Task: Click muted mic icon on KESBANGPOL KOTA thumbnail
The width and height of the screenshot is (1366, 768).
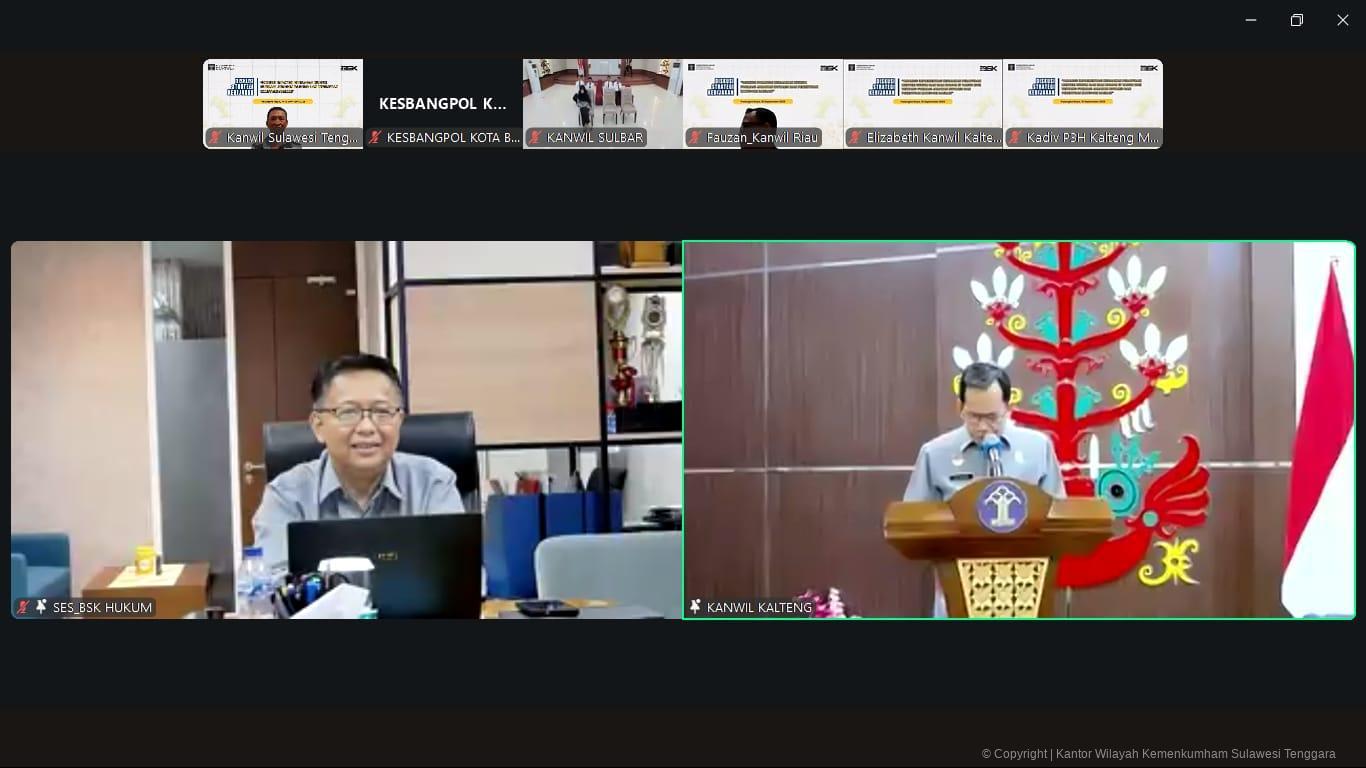Action: click(375, 138)
